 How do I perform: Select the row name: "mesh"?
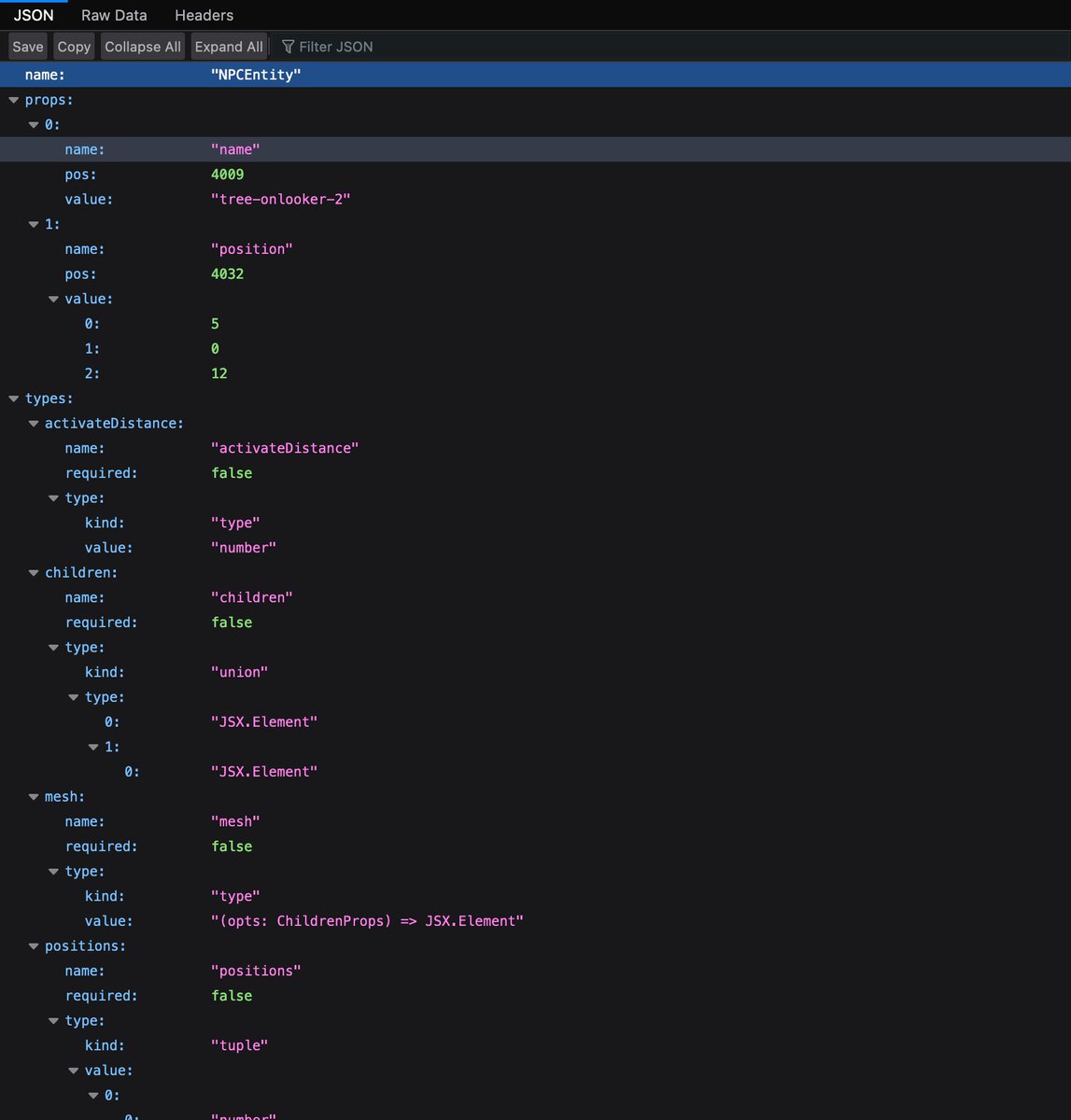tap(535, 821)
